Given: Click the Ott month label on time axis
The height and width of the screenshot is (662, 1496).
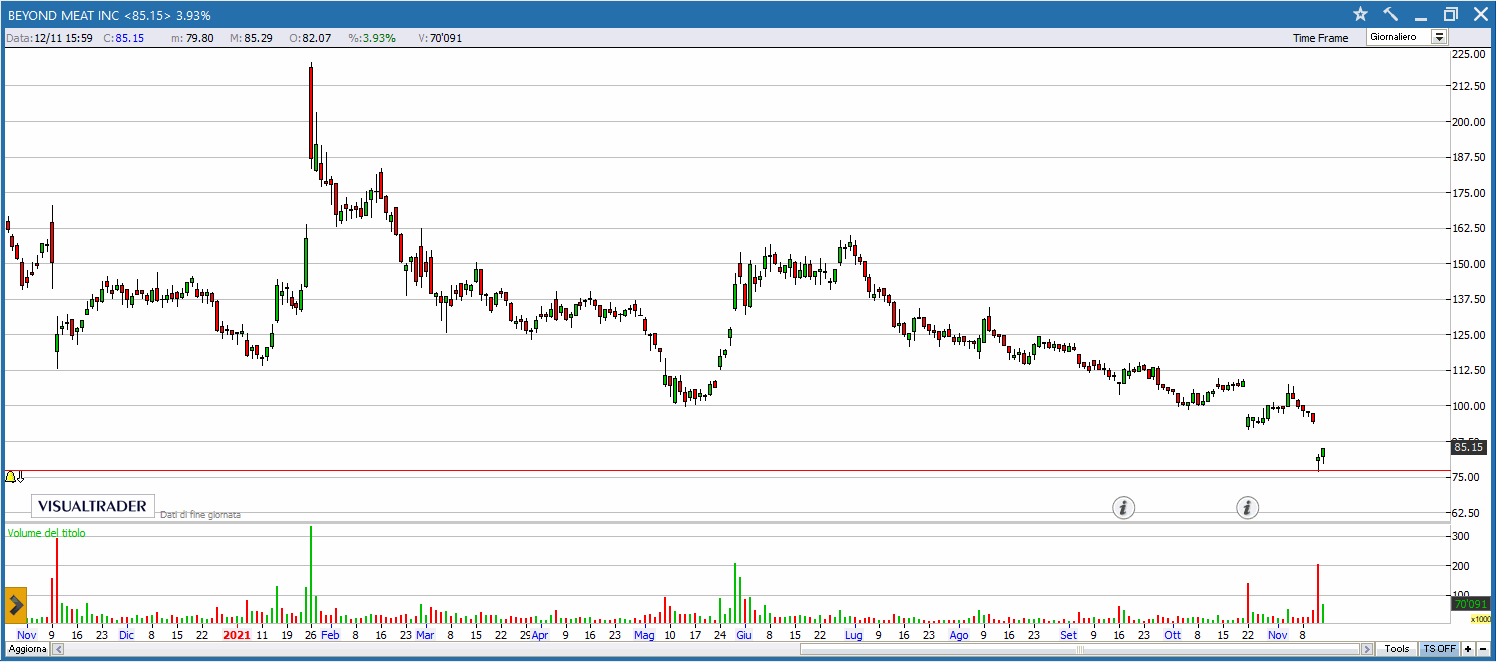Looking at the screenshot, I should pyautogui.click(x=1172, y=634).
